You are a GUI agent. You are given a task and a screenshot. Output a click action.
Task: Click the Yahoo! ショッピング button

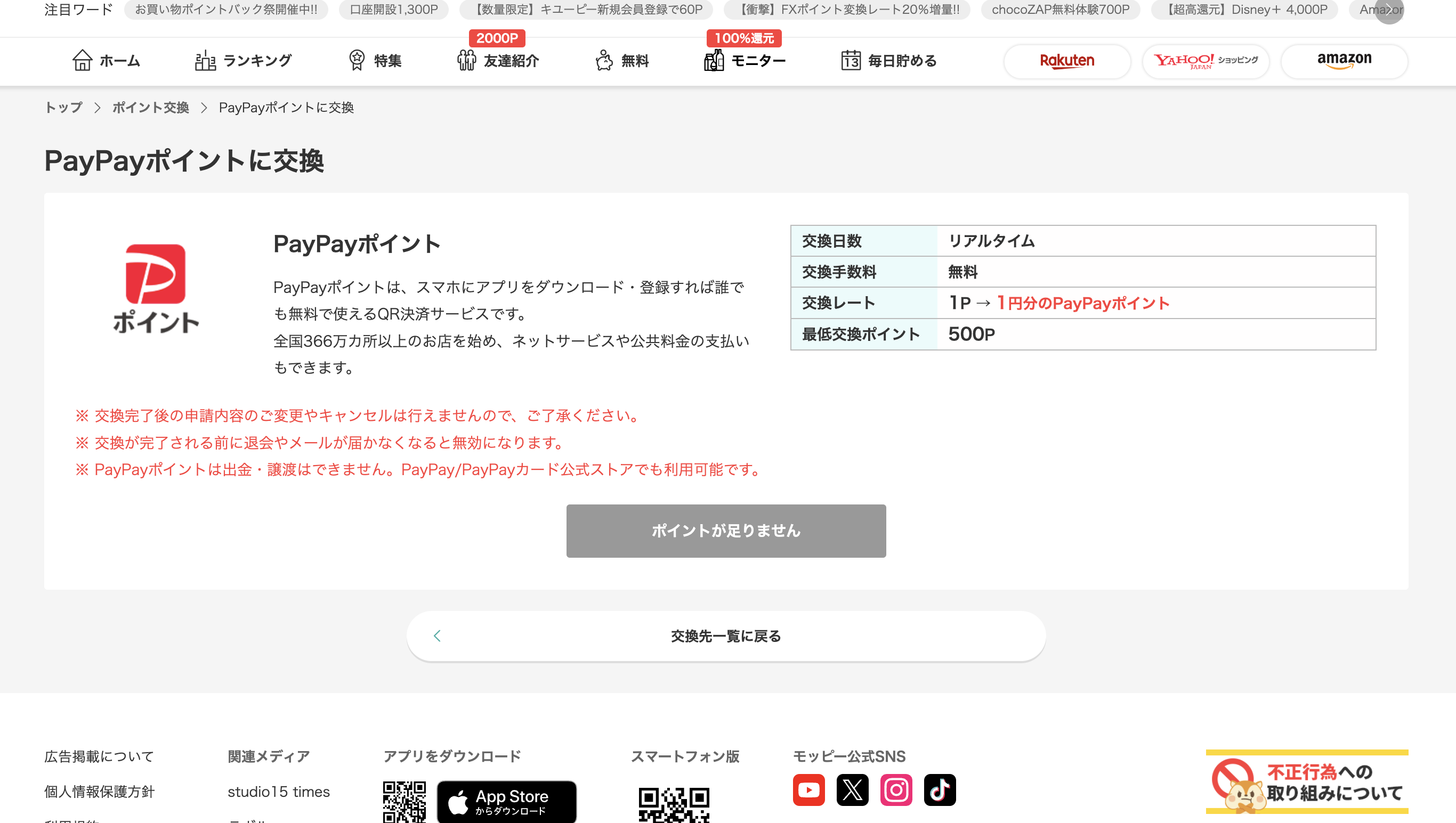(1206, 61)
